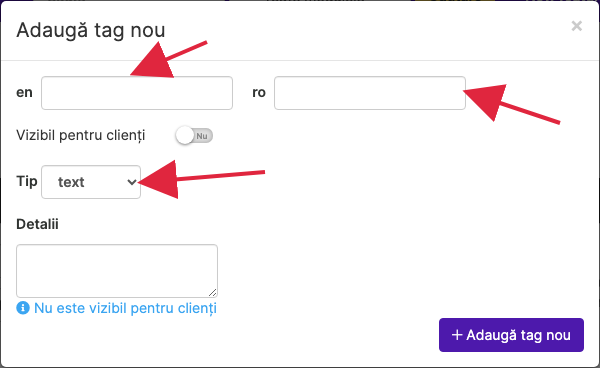Image resolution: width=600 pixels, height=368 pixels.
Task: Click the ro language label
Action: coord(259,93)
